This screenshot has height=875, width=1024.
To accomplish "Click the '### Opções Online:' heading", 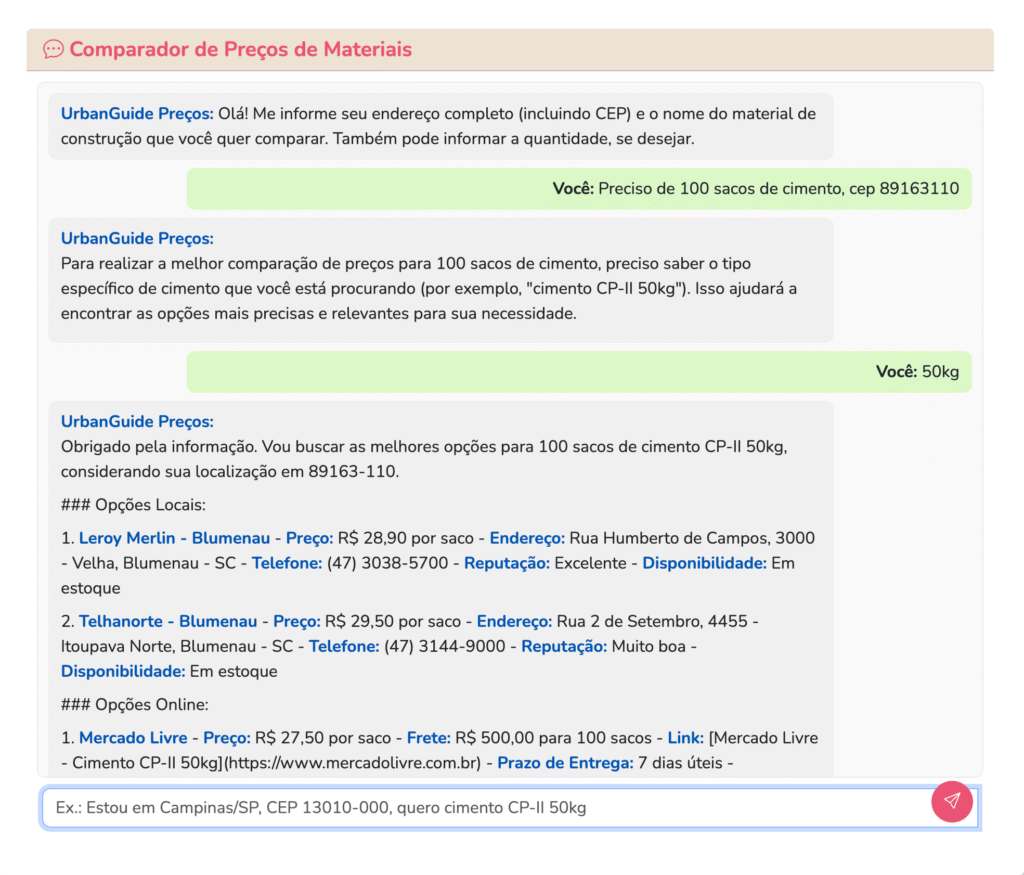I will coord(135,705).
